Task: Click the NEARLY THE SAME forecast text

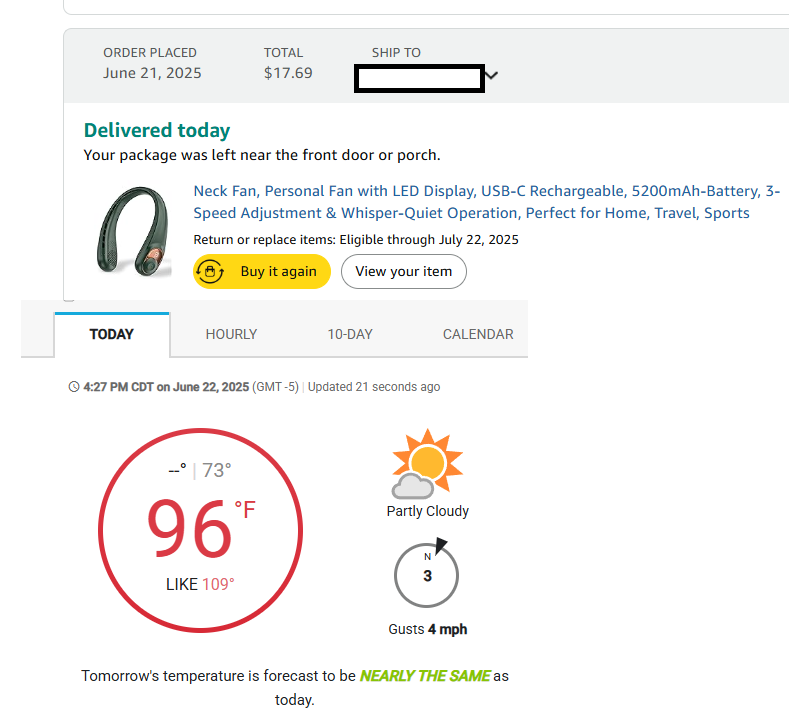Action: [x=425, y=676]
